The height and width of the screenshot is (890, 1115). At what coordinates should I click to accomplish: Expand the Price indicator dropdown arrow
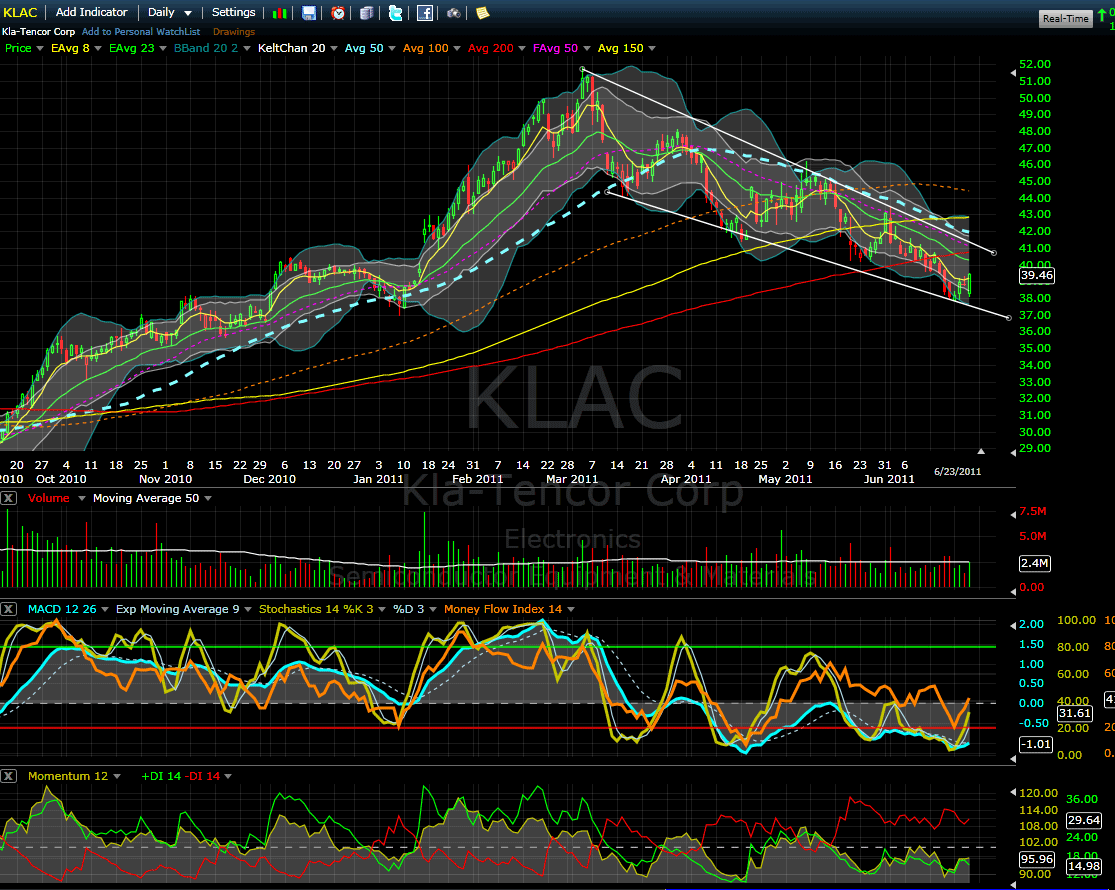40,48
